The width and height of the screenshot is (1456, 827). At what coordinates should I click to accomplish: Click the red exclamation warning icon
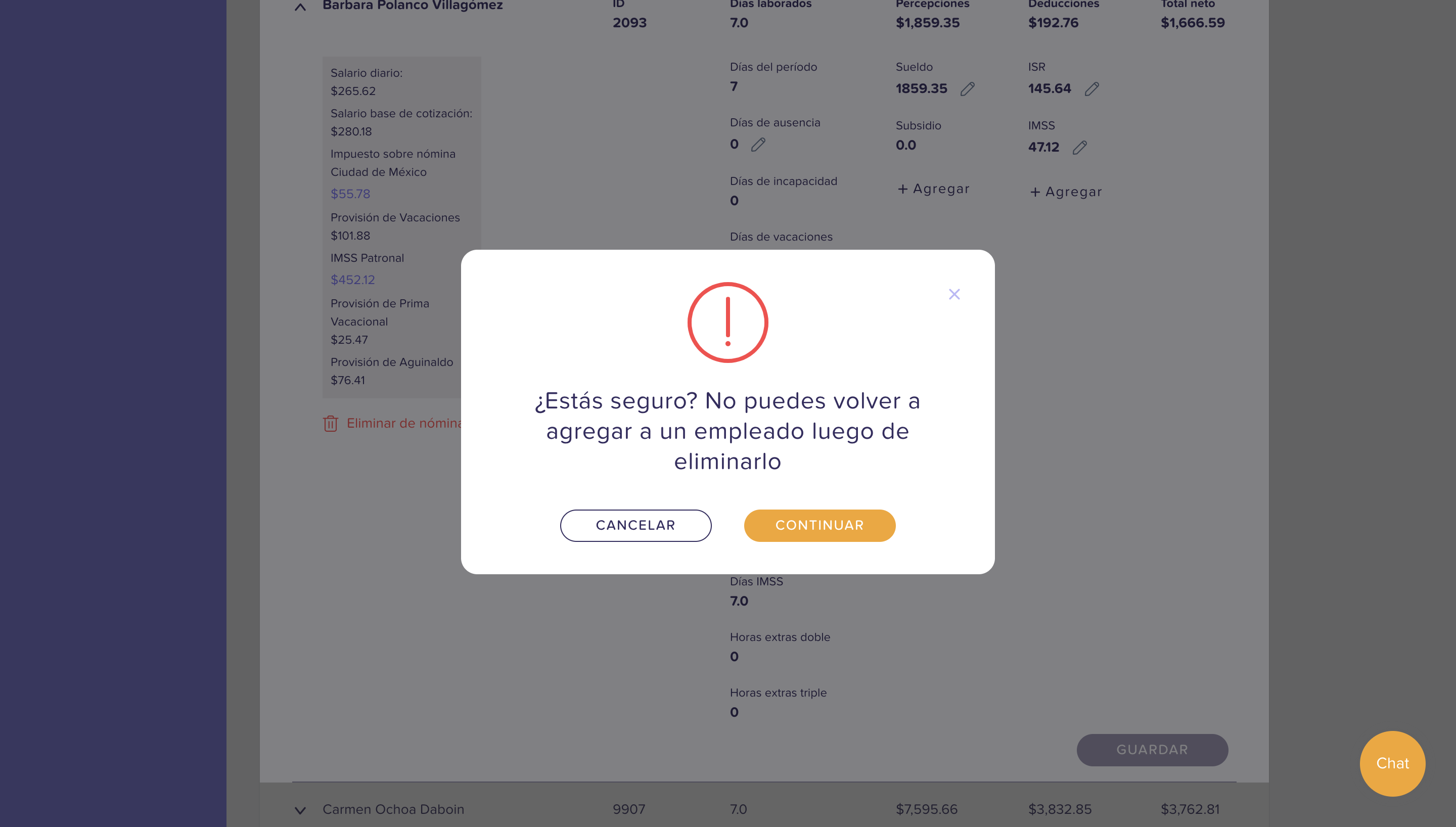(727, 323)
